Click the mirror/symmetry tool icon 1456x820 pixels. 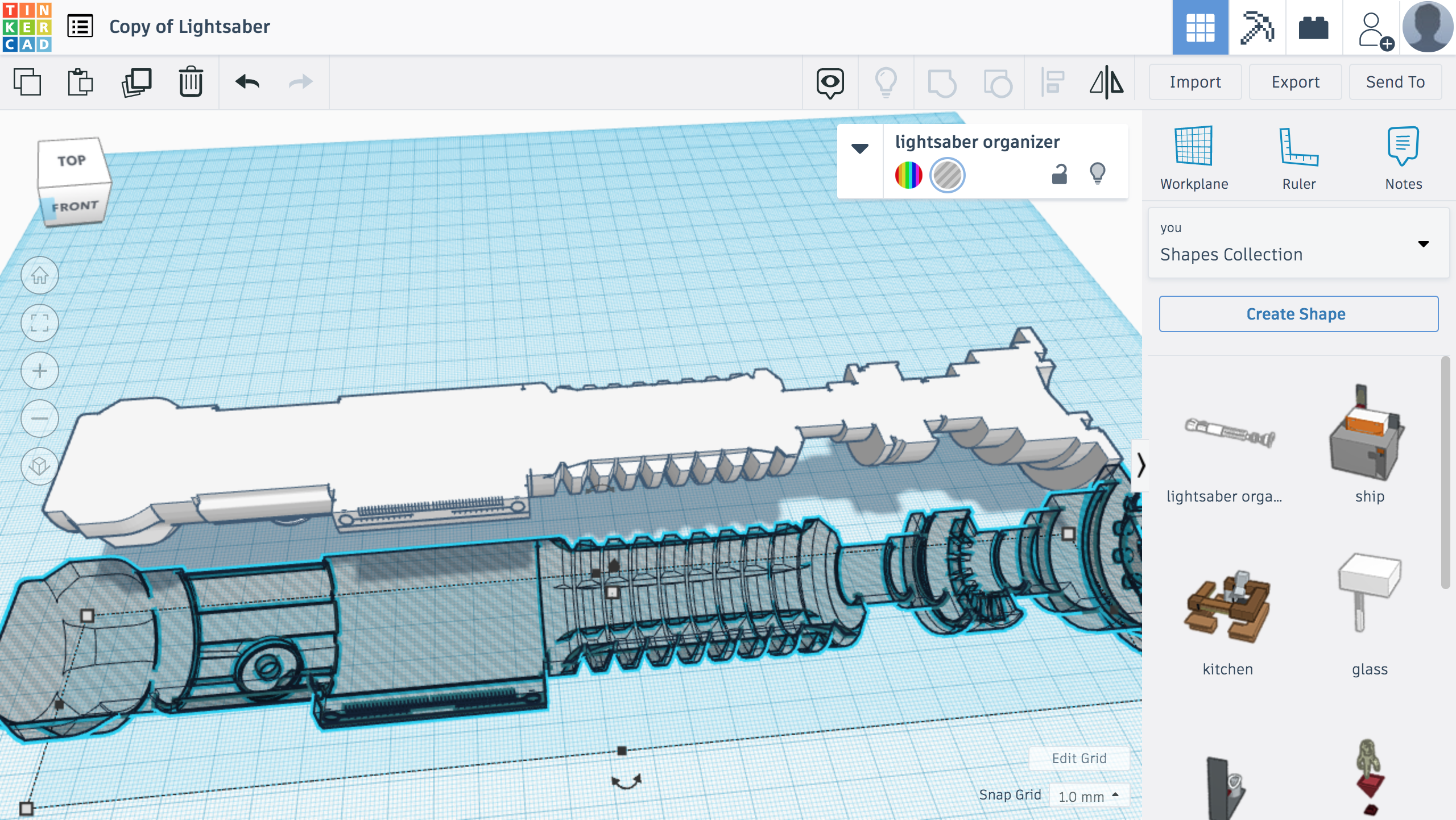point(1107,82)
